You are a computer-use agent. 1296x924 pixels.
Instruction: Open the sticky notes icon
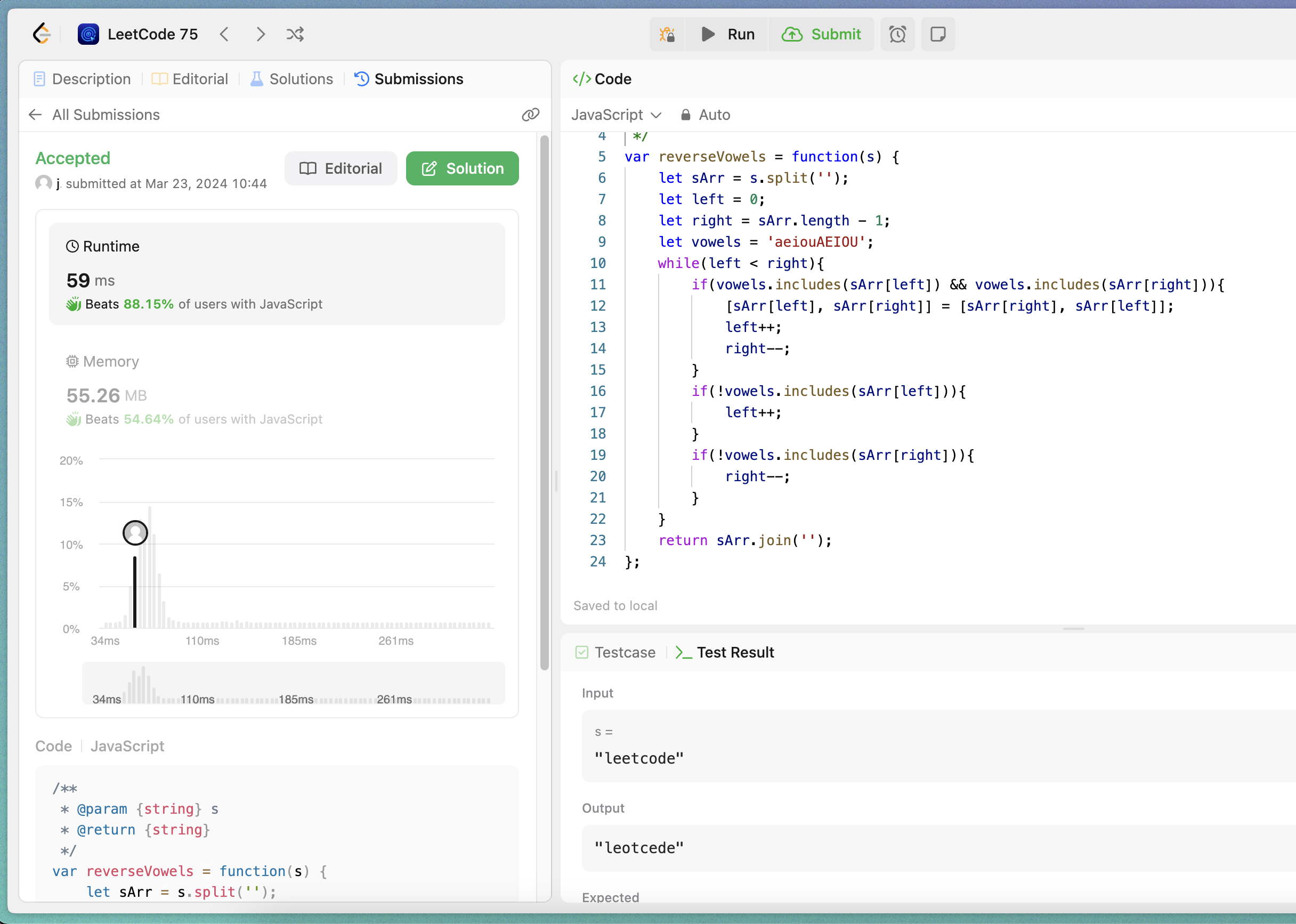tap(937, 35)
